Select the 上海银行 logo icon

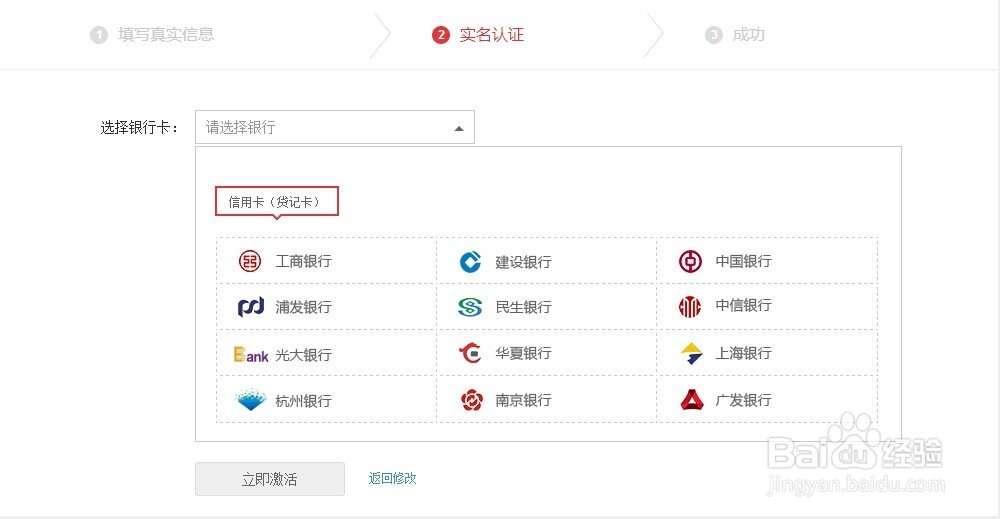click(x=691, y=353)
